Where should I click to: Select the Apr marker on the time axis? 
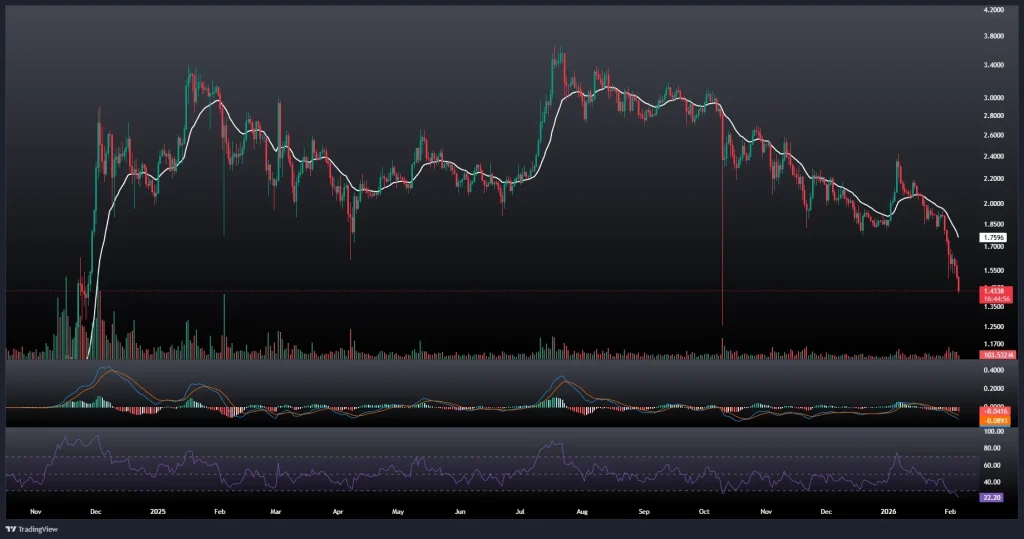click(337, 509)
